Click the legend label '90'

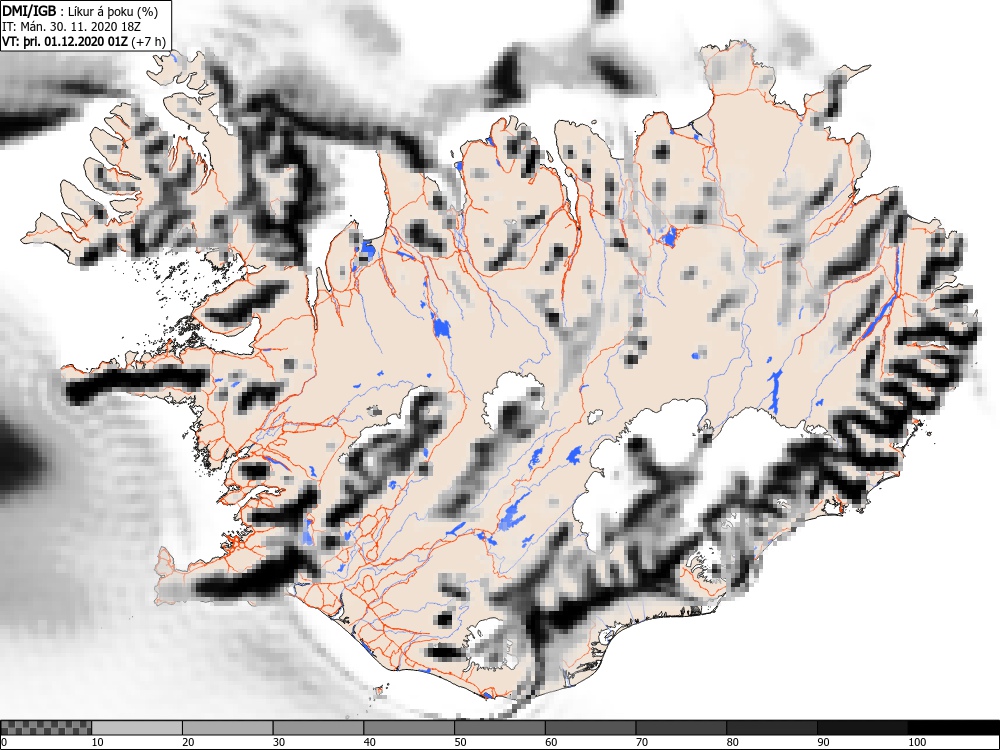click(822, 742)
